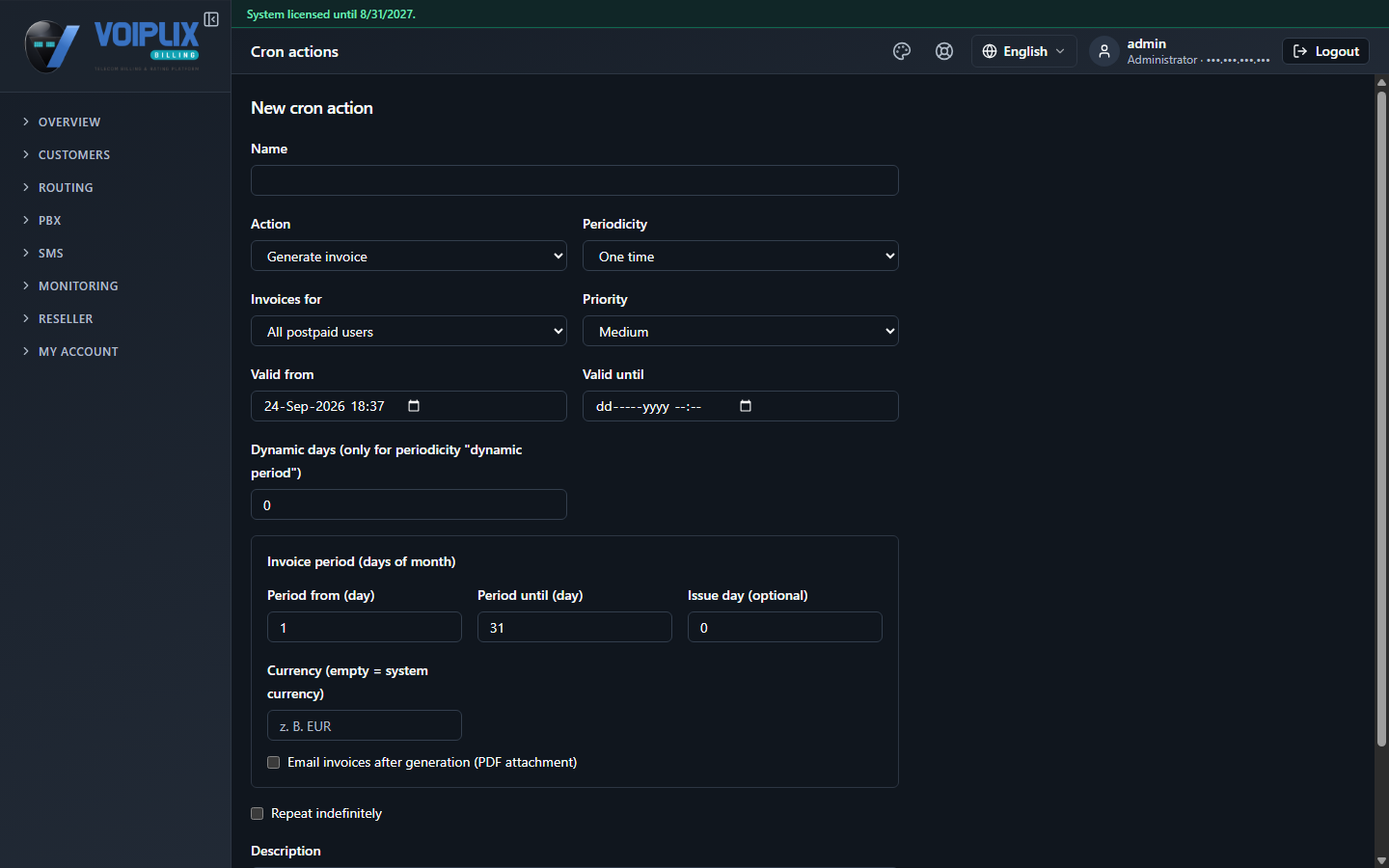Focus the Dynamic days input

pos(409,504)
